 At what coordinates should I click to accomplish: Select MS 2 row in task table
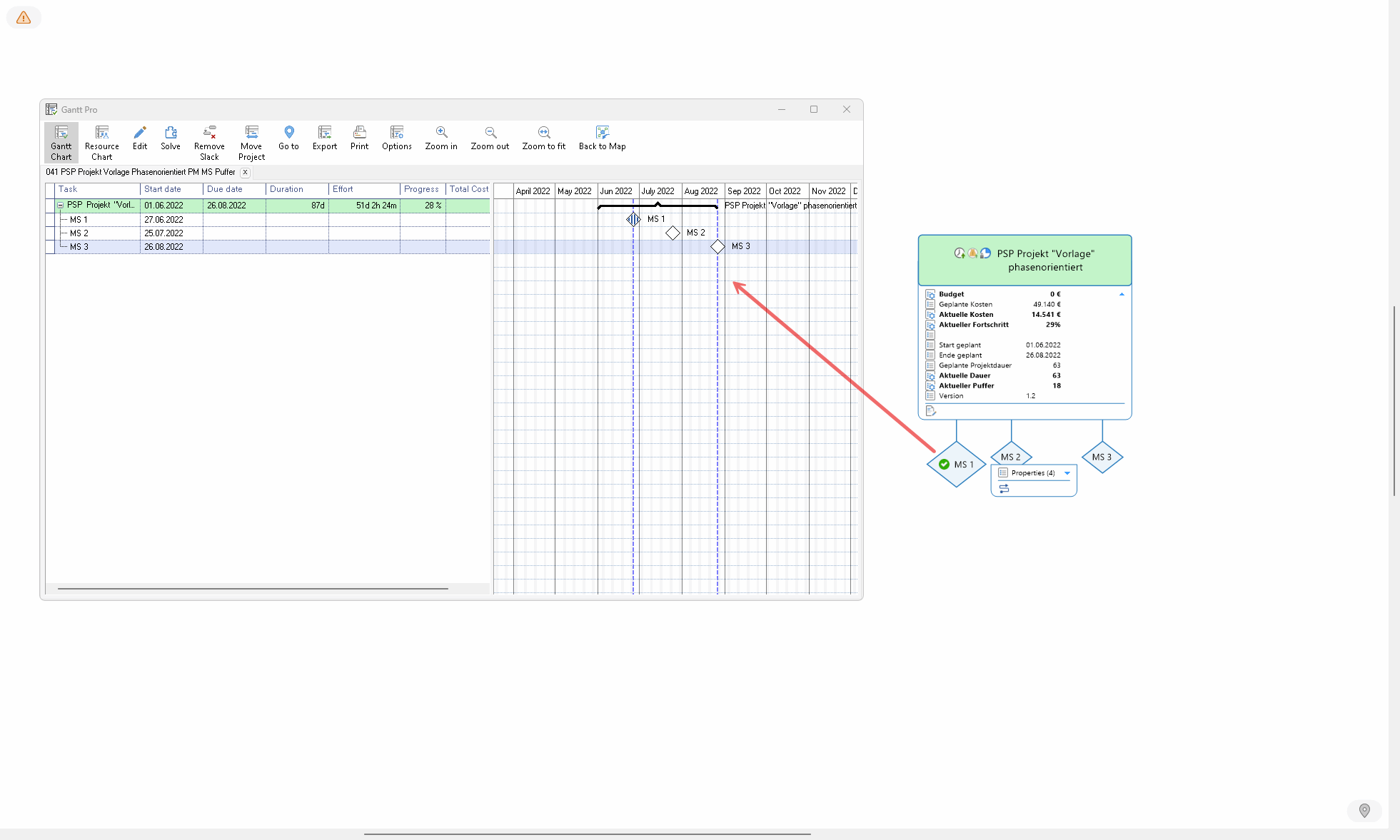pos(79,233)
